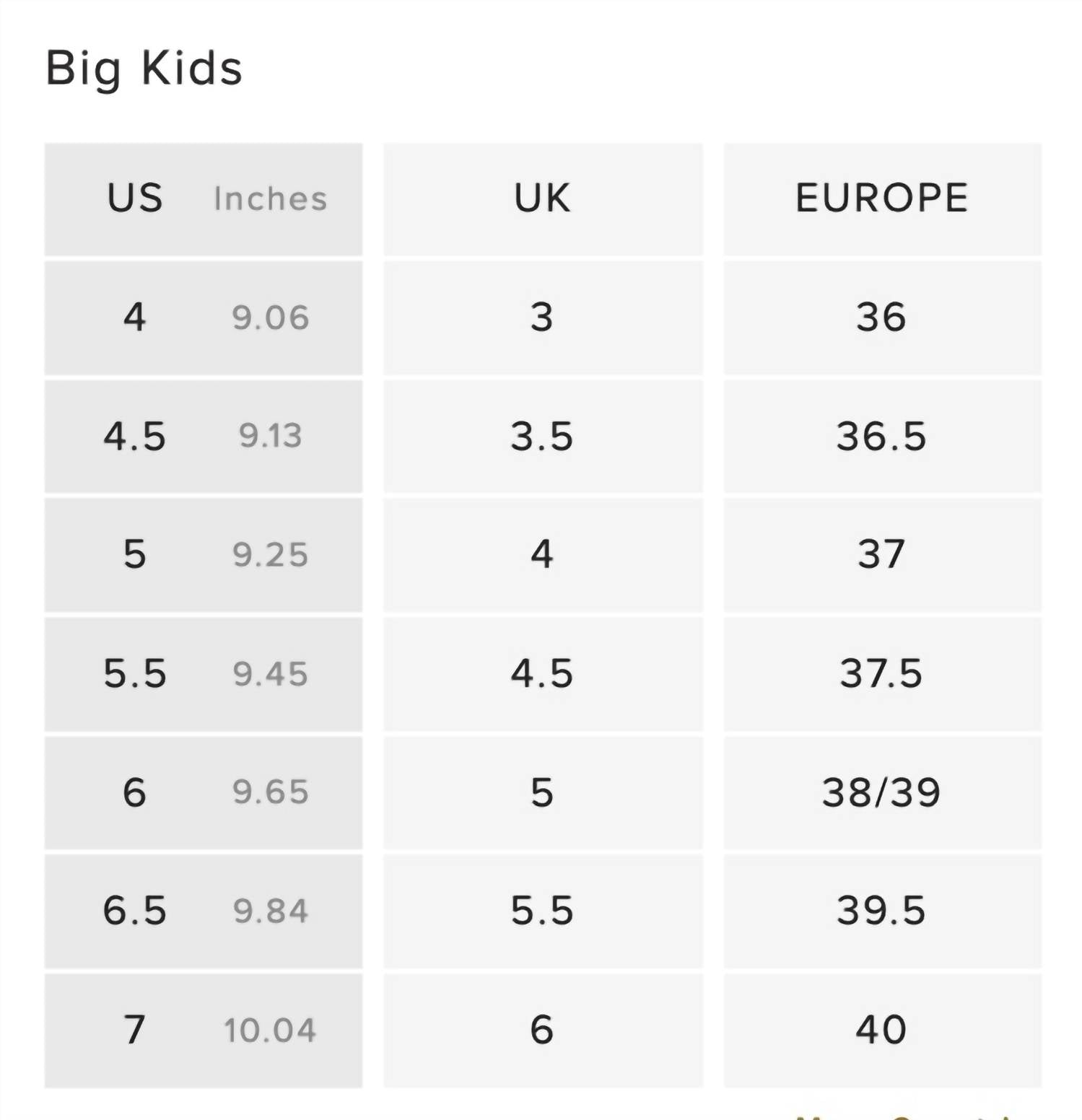Image resolution: width=1082 pixels, height=1120 pixels.
Task: Click the Inches column header
Action: (271, 199)
